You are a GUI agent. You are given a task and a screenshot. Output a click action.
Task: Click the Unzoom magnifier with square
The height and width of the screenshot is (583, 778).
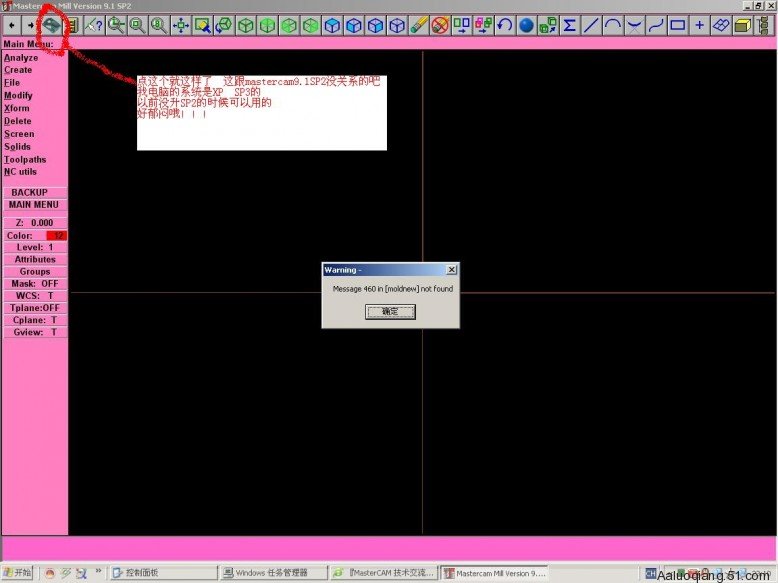coord(137,25)
